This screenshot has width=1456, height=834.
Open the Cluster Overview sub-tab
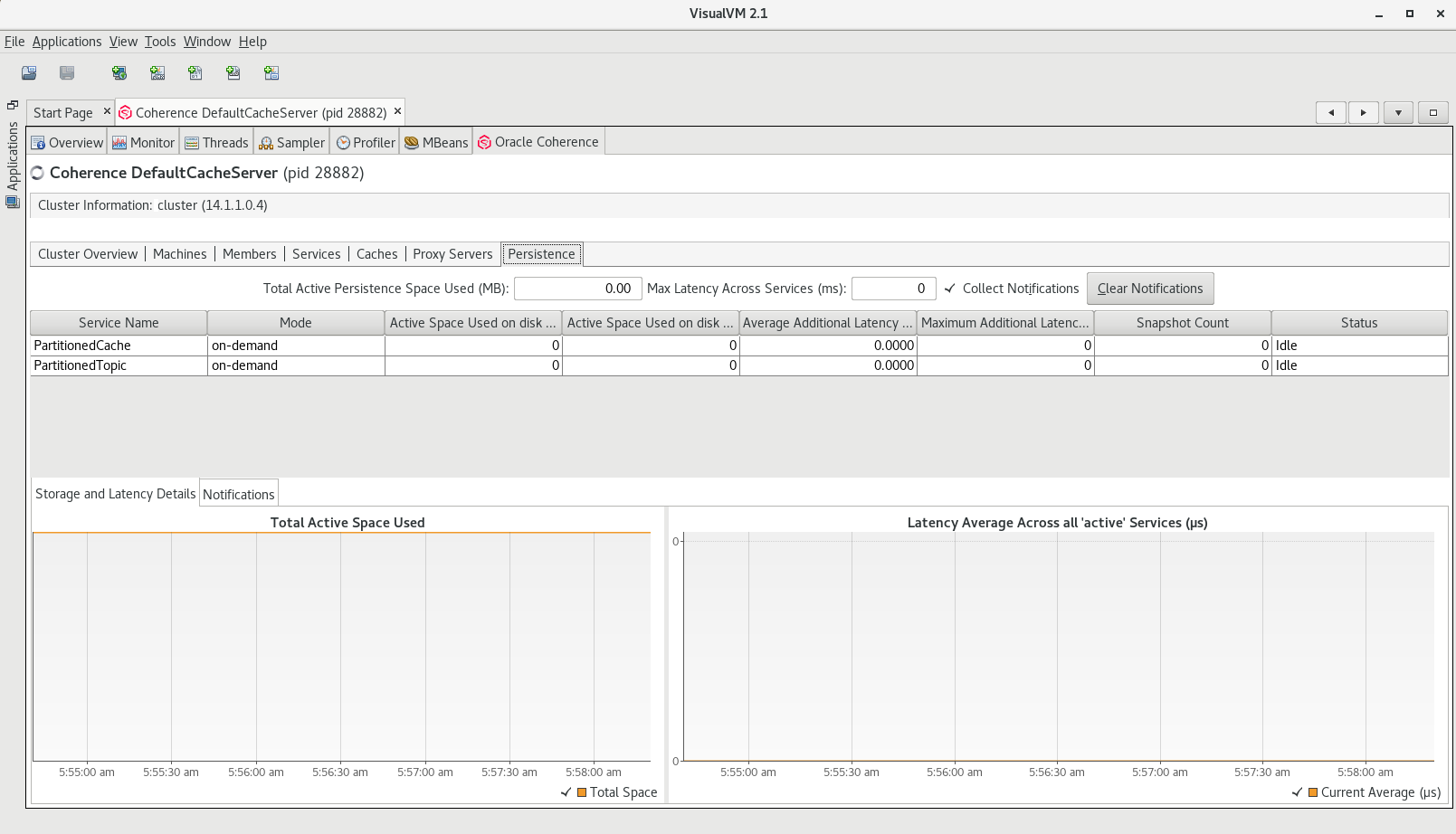88,254
